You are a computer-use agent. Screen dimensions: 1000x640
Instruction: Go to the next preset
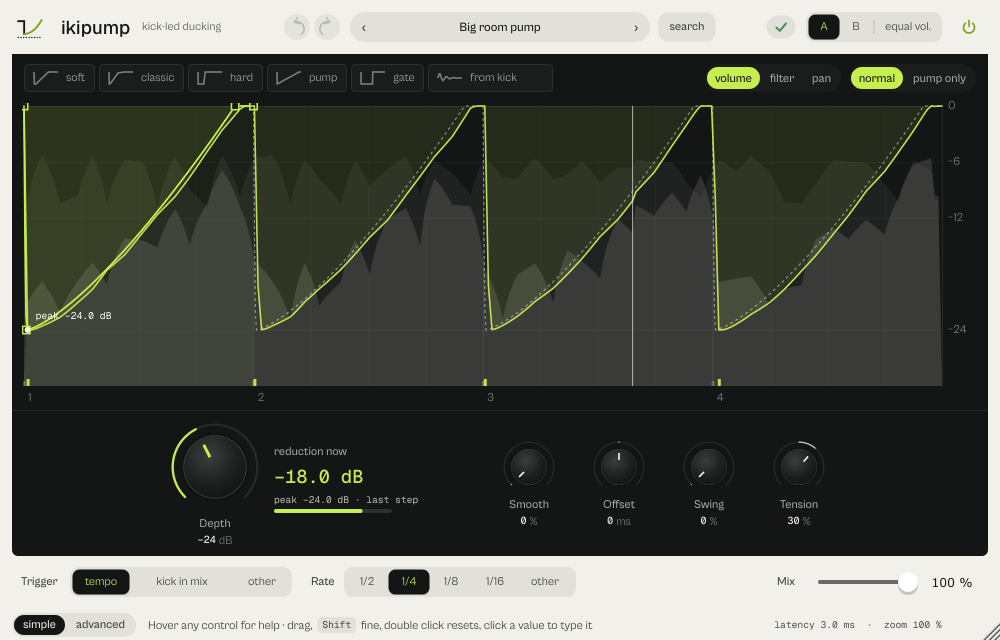point(636,27)
